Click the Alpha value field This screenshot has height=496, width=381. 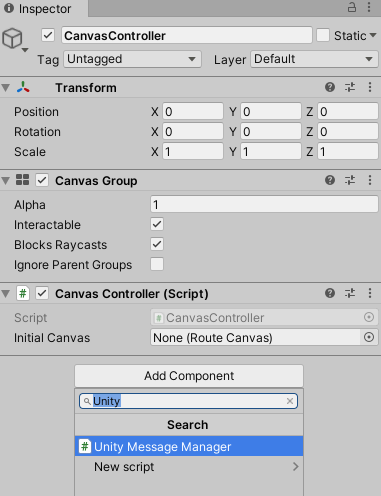(264, 204)
